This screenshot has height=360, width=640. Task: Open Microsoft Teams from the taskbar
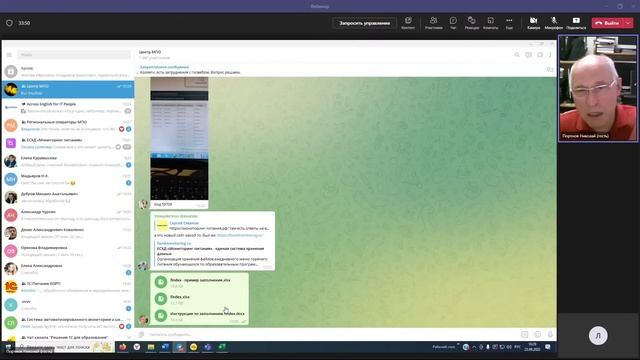click(208, 347)
